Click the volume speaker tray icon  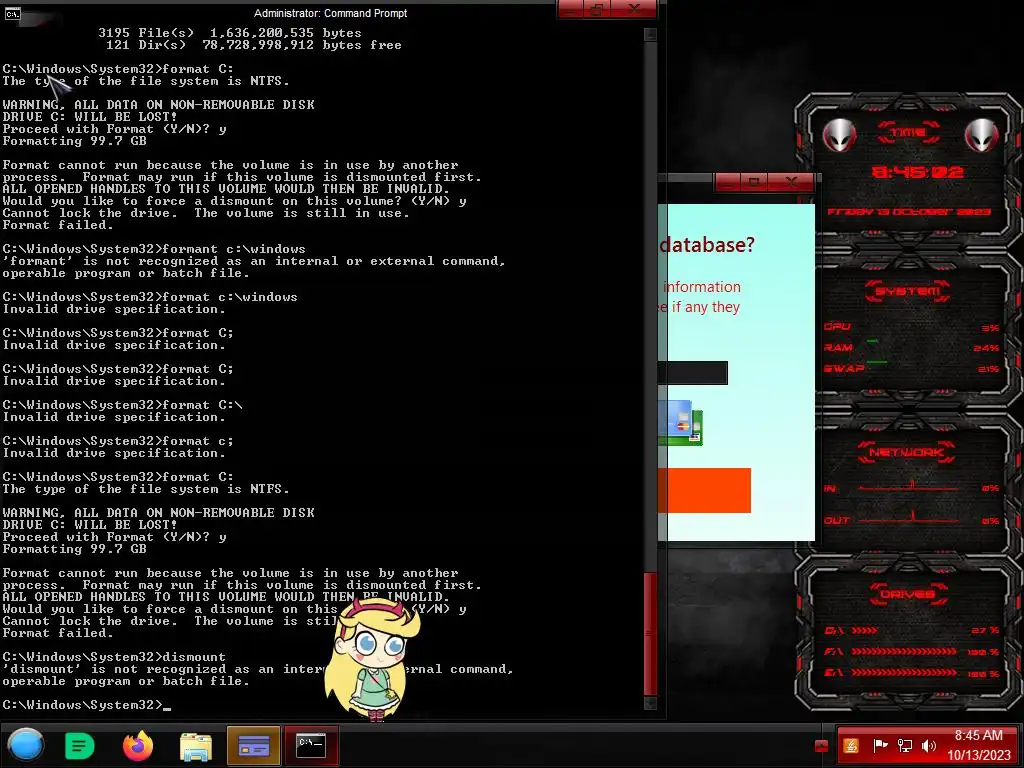pyautogui.click(x=928, y=746)
